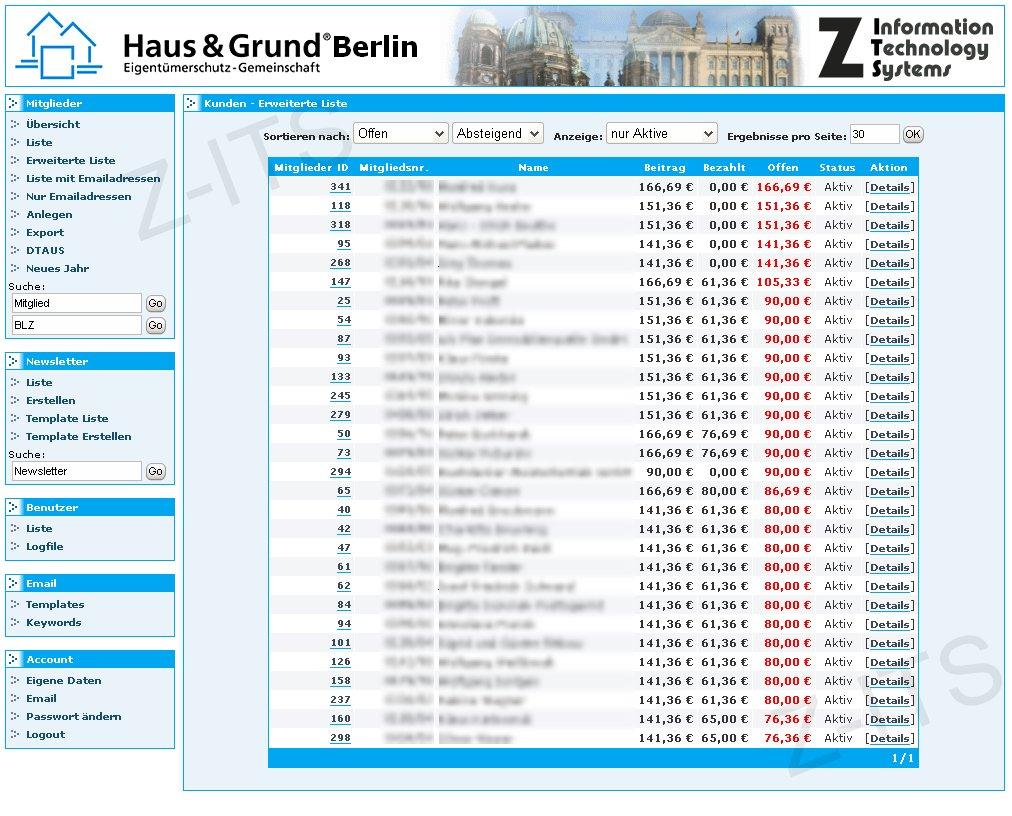This screenshot has height=816, width=1012.
Task: Open Übersicht in the Mitglieder menu
Action: [53, 125]
